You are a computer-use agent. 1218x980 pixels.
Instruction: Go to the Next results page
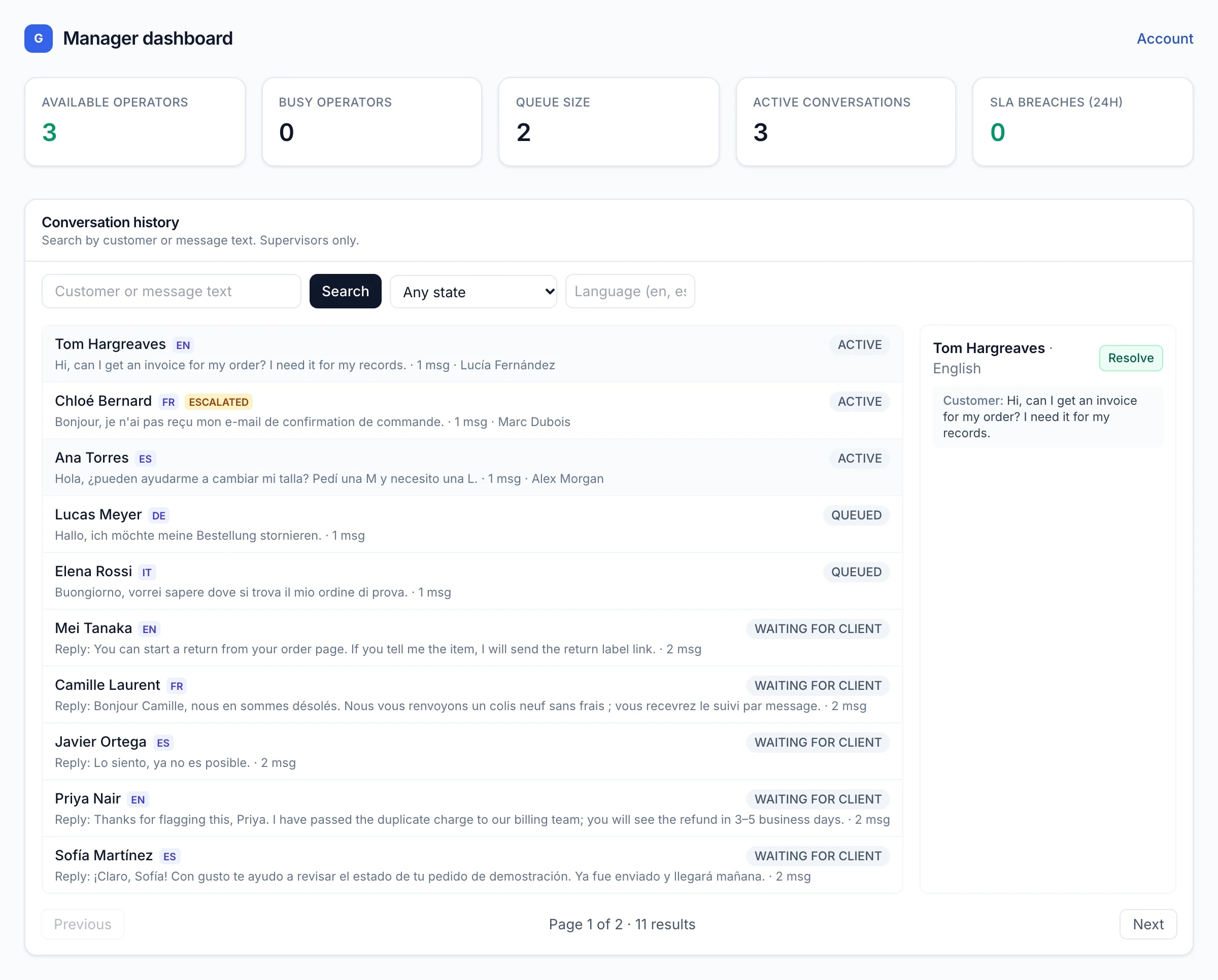click(1148, 924)
